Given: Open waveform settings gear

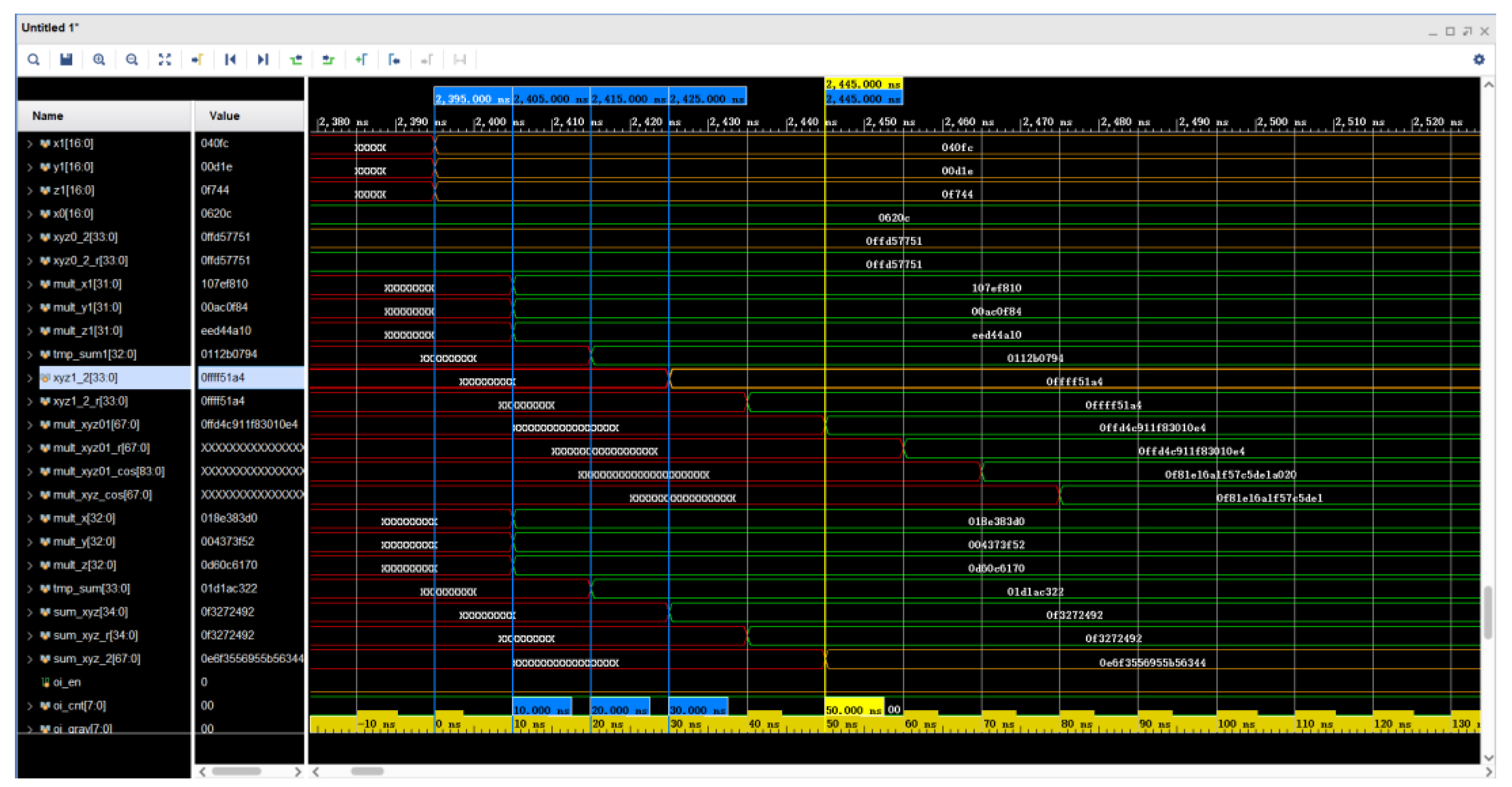Looking at the screenshot, I should [x=1479, y=60].
